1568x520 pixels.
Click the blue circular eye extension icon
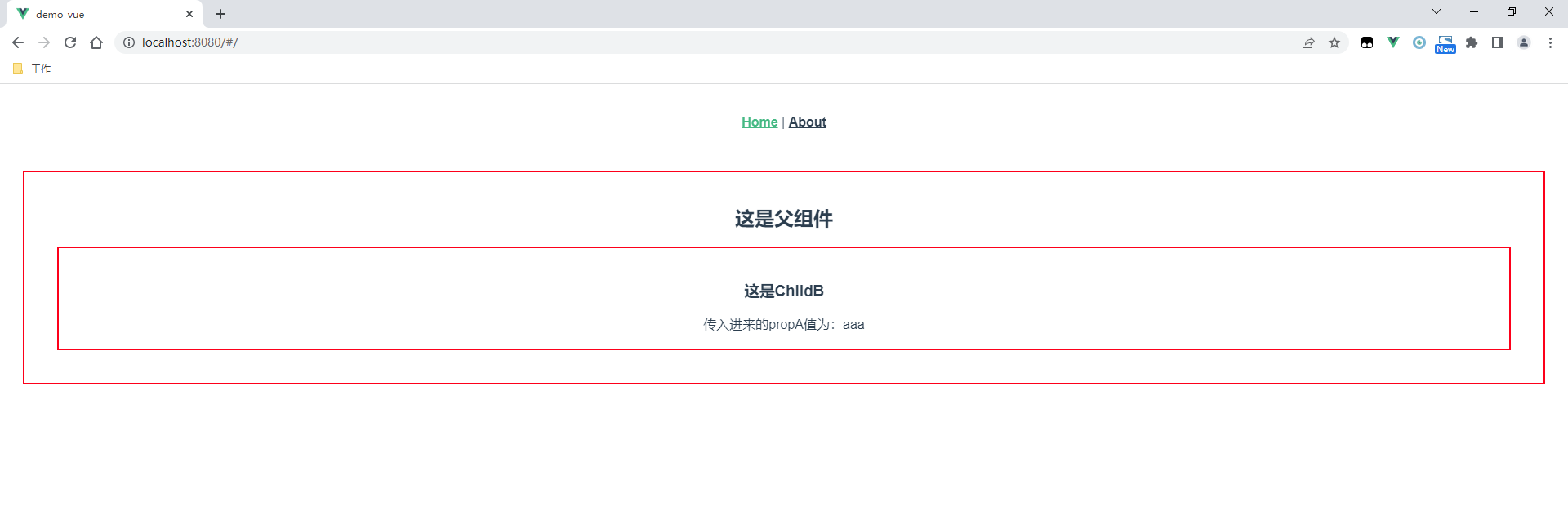pos(1419,42)
